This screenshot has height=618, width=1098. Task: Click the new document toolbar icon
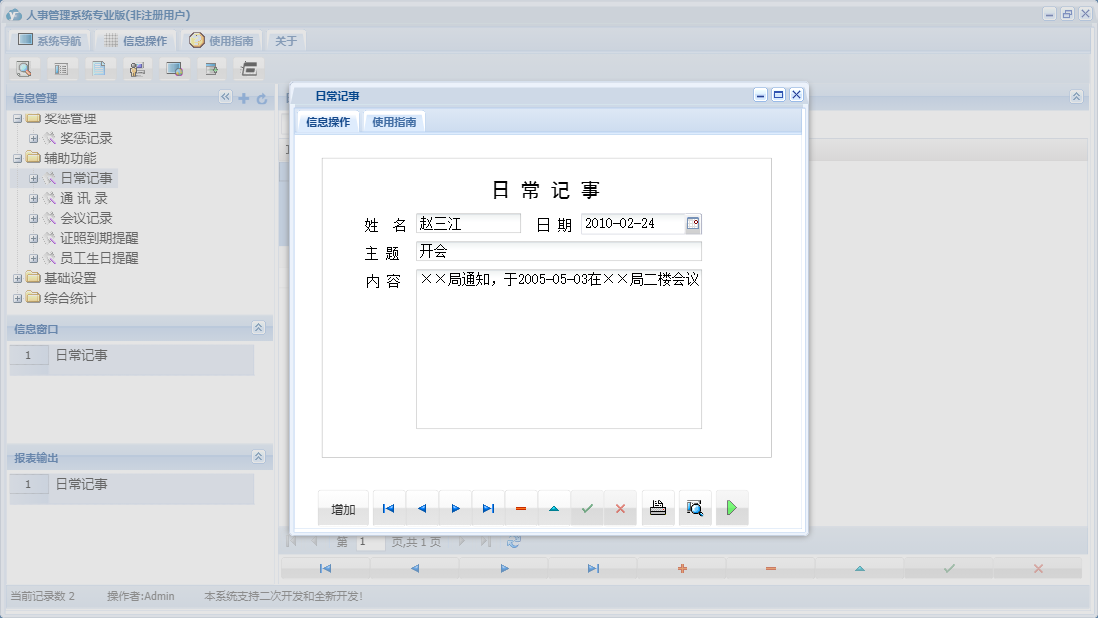pyautogui.click(x=100, y=69)
